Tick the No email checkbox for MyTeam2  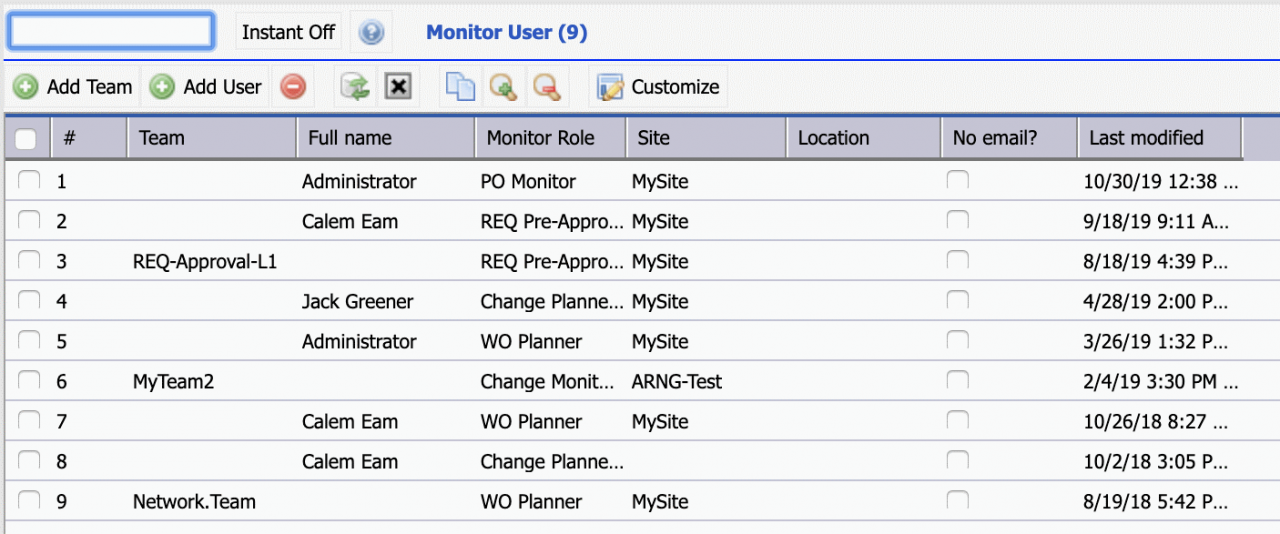[958, 380]
